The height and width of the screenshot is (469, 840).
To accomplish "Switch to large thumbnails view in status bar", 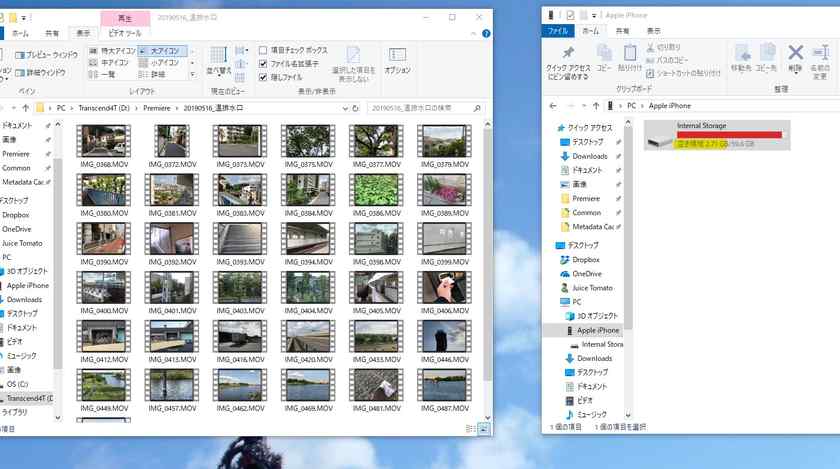I will tap(483, 429).
